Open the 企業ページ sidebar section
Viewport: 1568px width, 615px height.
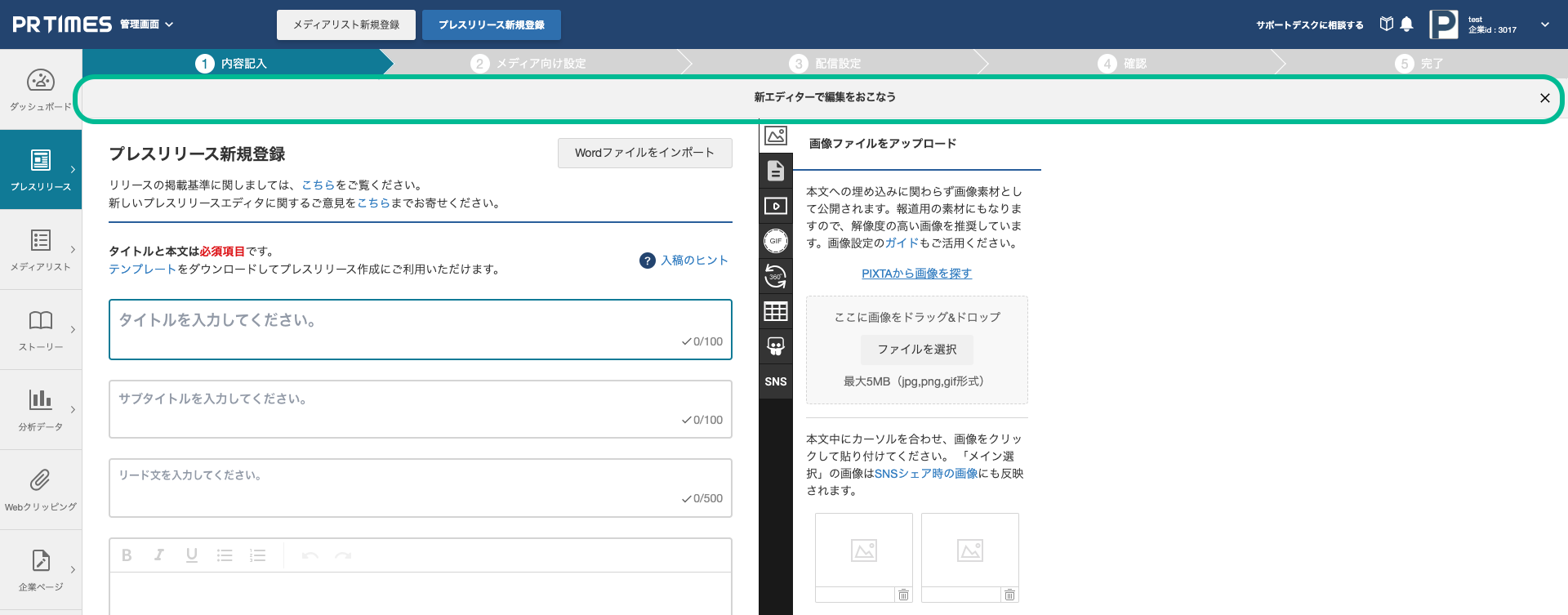point(40,569)
